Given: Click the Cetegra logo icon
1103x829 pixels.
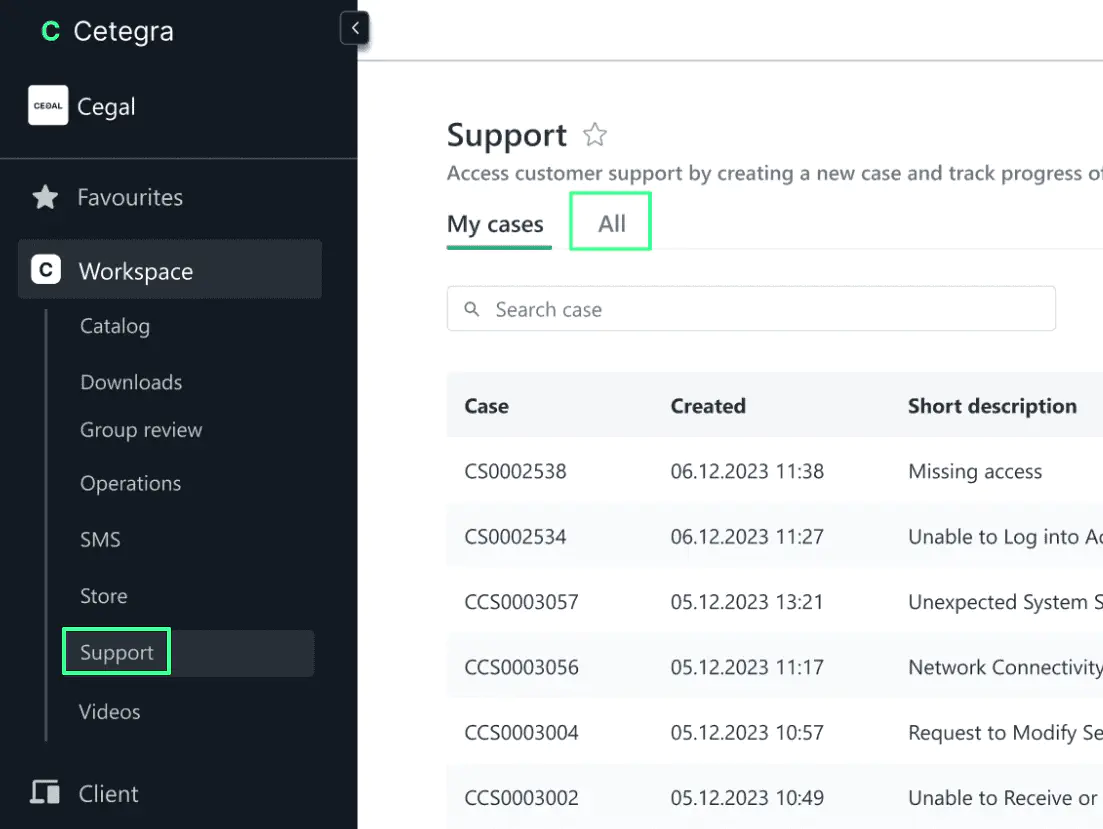Looking at the screenshot, I should coord(50,32).
